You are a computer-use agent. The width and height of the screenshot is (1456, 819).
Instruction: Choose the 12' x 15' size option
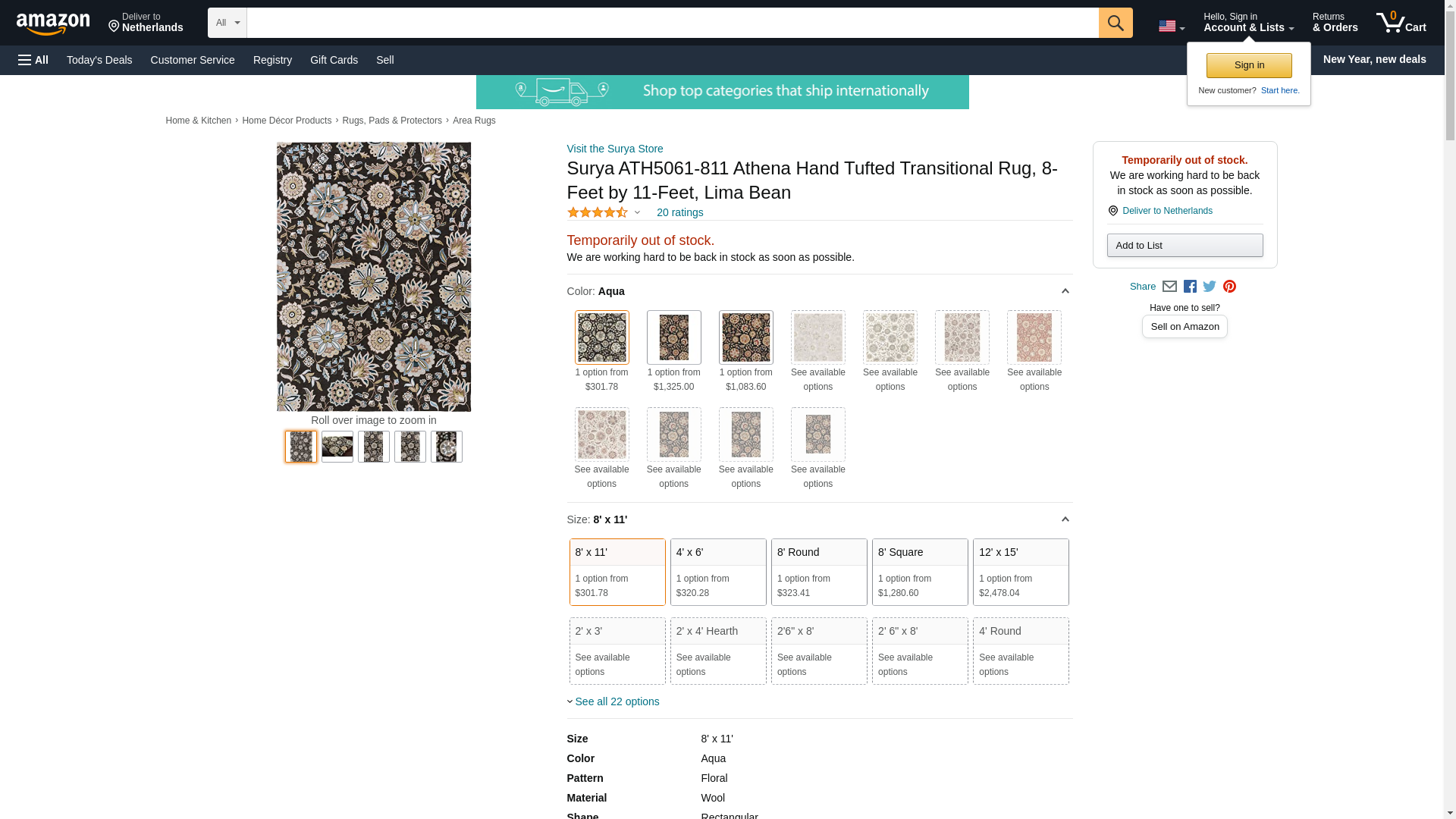(1020, 572)
